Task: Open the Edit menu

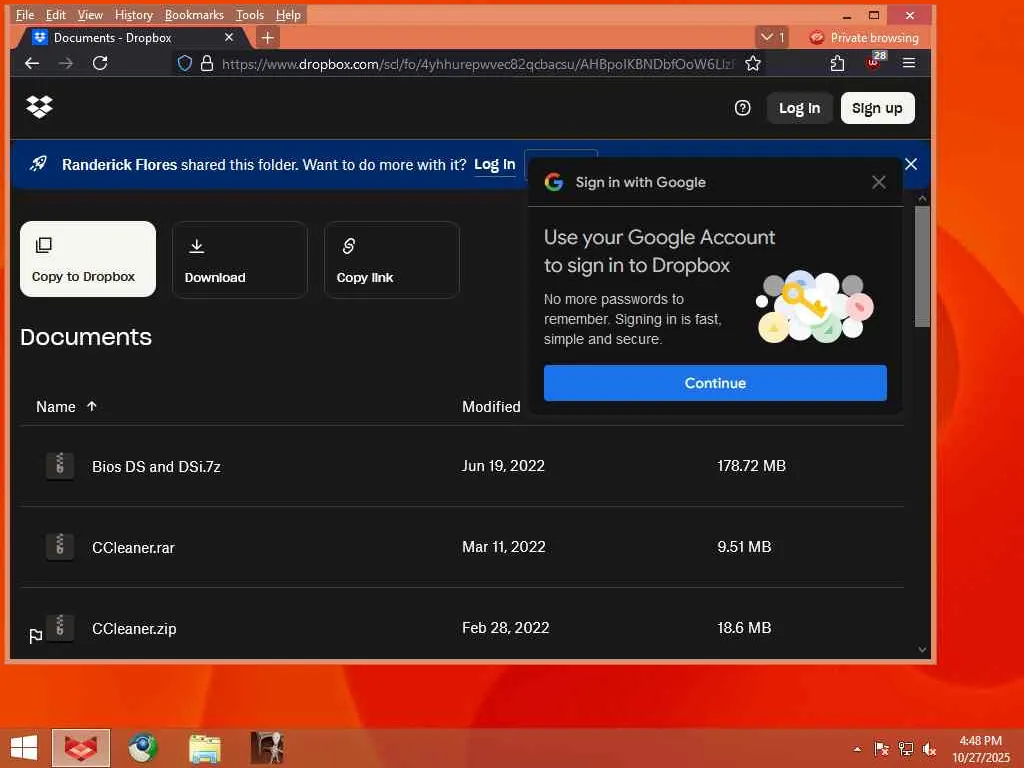Action: [x=56, y=14]
